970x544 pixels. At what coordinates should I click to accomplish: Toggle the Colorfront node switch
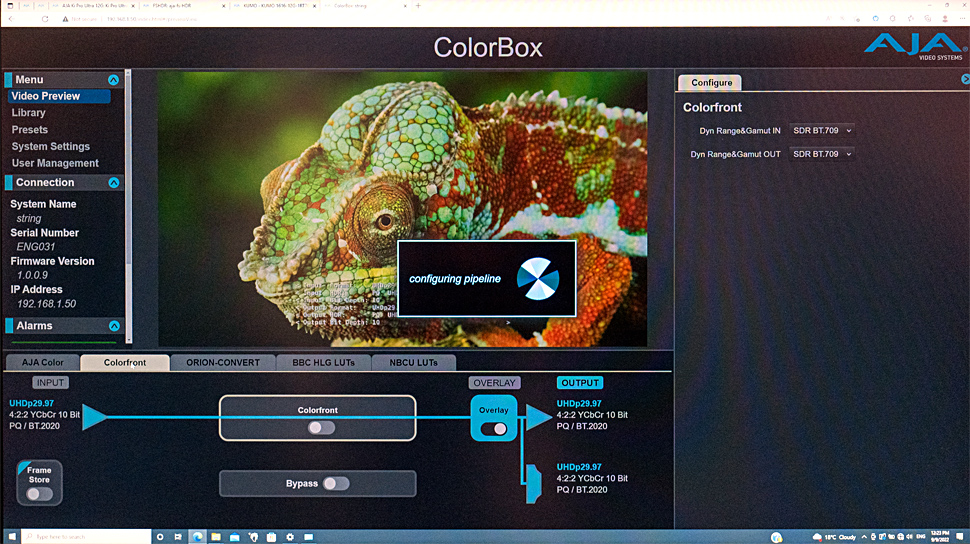pos(321,428)
